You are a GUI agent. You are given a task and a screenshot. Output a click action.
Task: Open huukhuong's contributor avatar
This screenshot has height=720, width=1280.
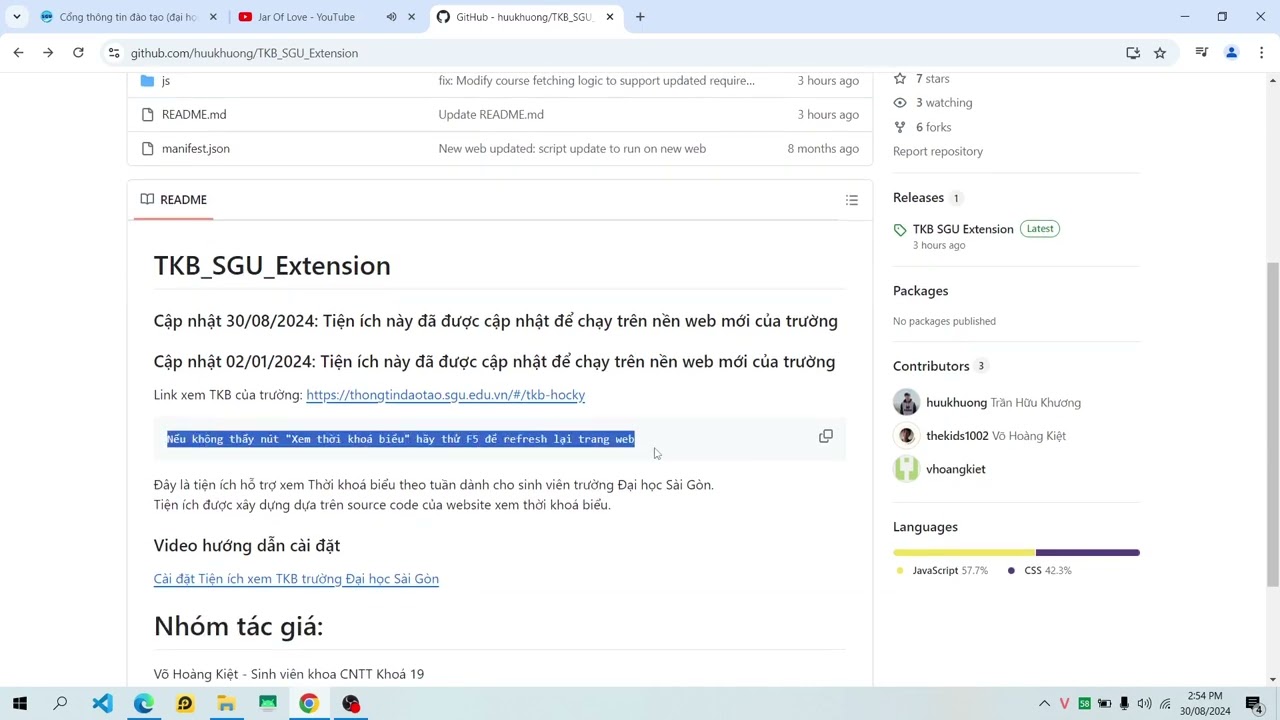(906, 402)
